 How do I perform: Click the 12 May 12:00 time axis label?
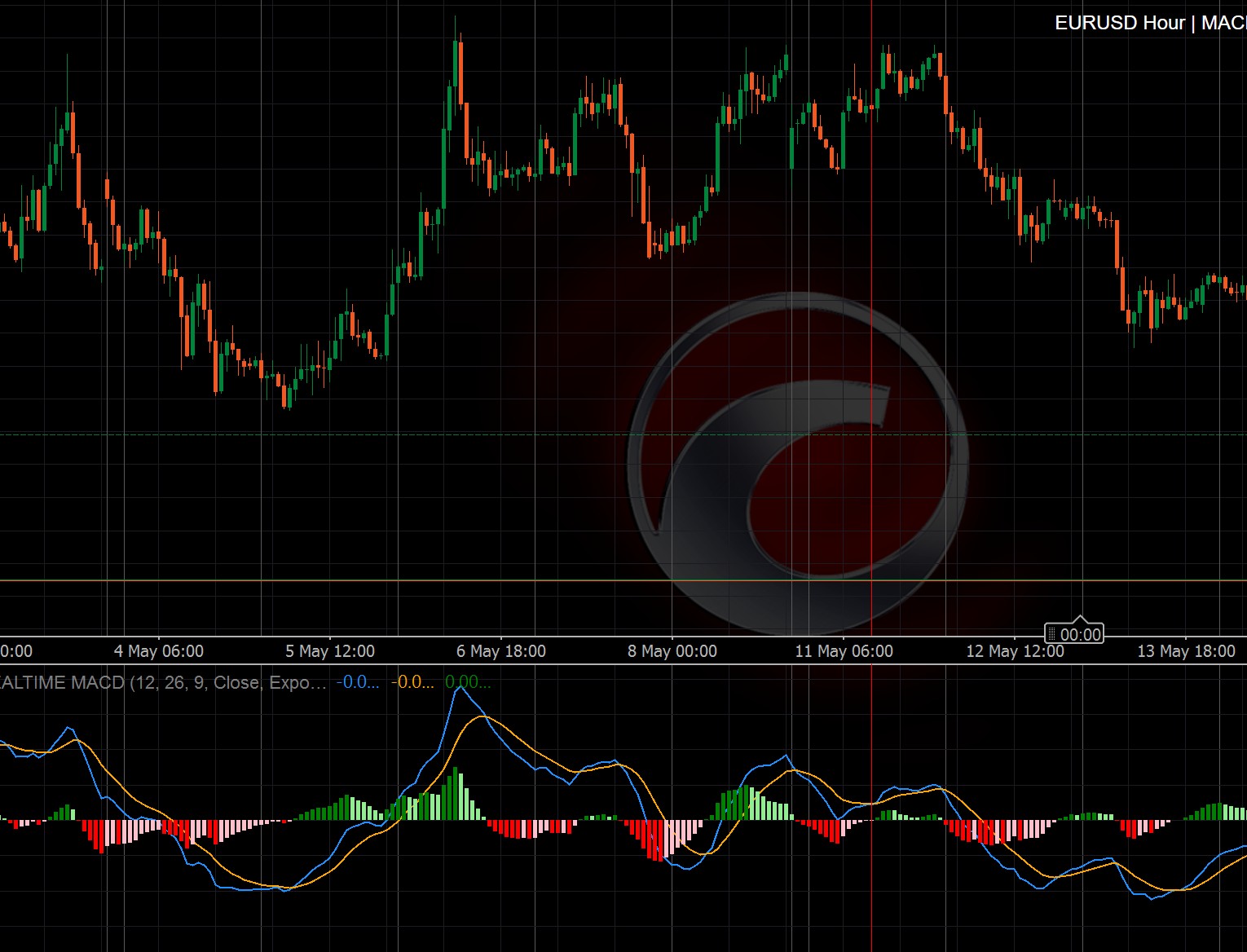click(x=1015, y=651)
